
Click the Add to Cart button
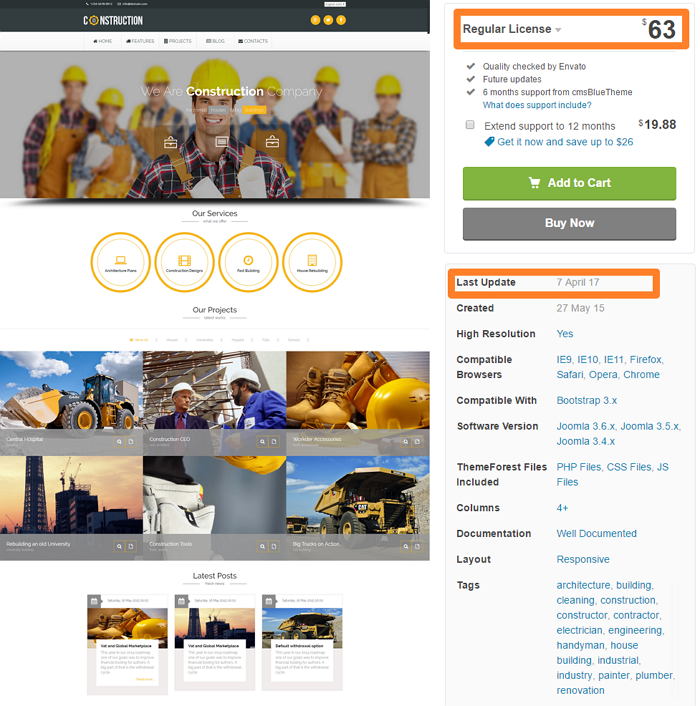pos(569,183)
